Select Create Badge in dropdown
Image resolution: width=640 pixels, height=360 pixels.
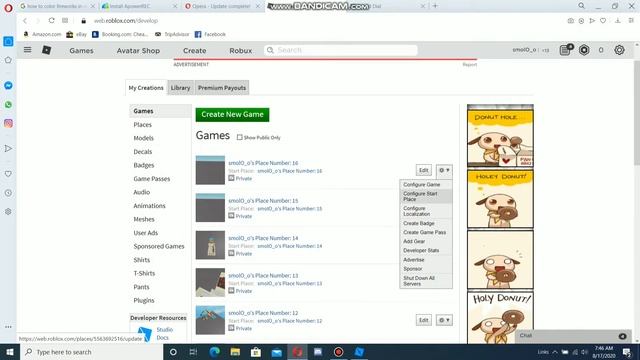click(x=426, y=223)
